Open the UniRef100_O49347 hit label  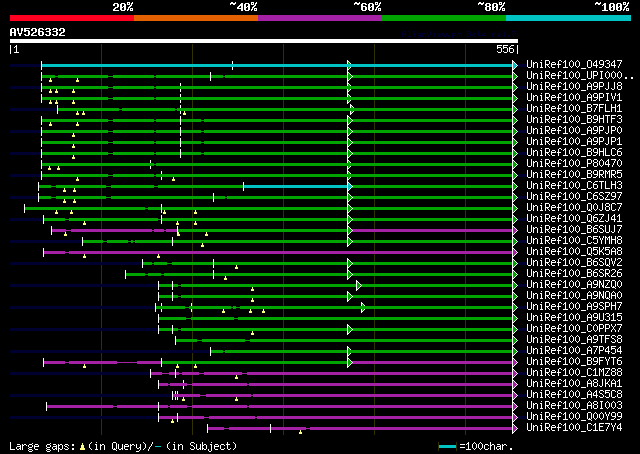click(574, 64)
